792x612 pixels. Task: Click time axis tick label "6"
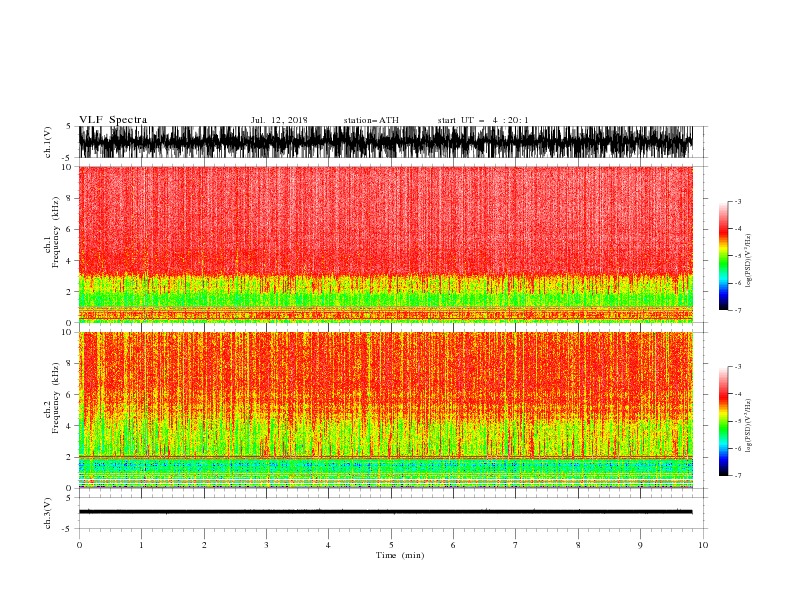coord(453,545)
